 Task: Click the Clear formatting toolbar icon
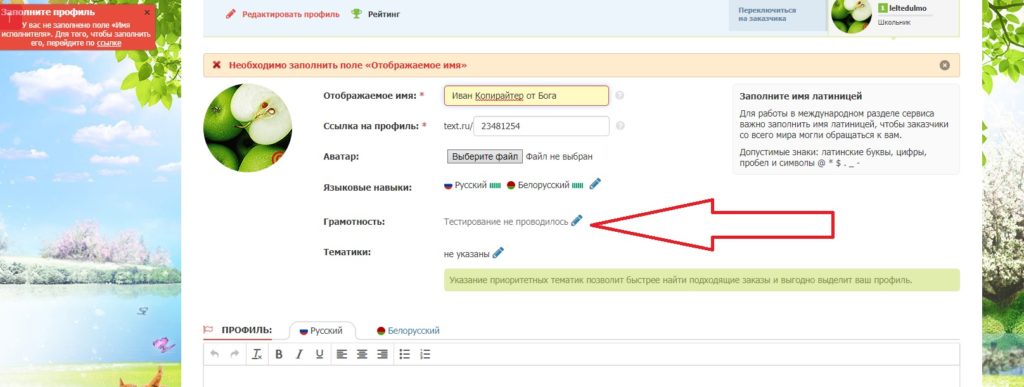257,354
